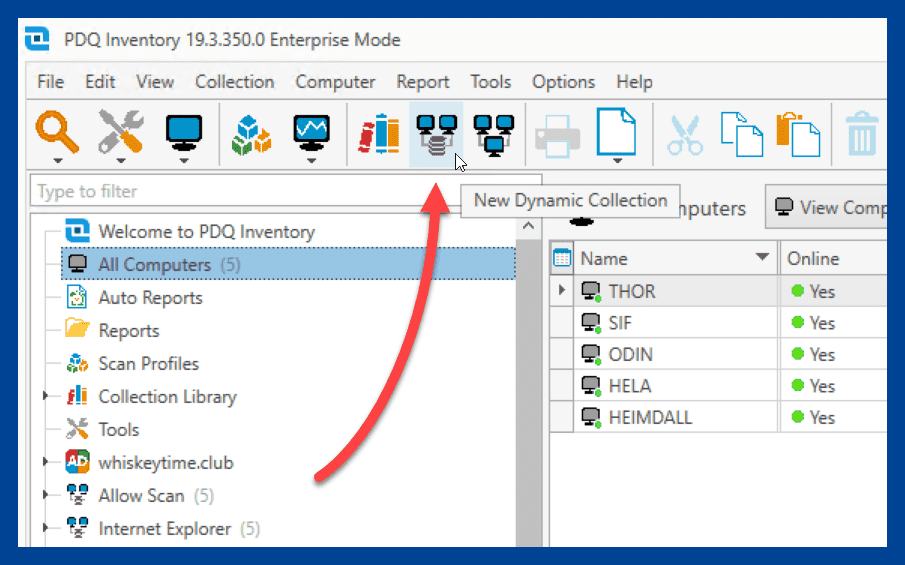Open the wrench and screwdriver Tools toolbar icon
Viewport: 905px width, 565px height.
tap(121, 132)
